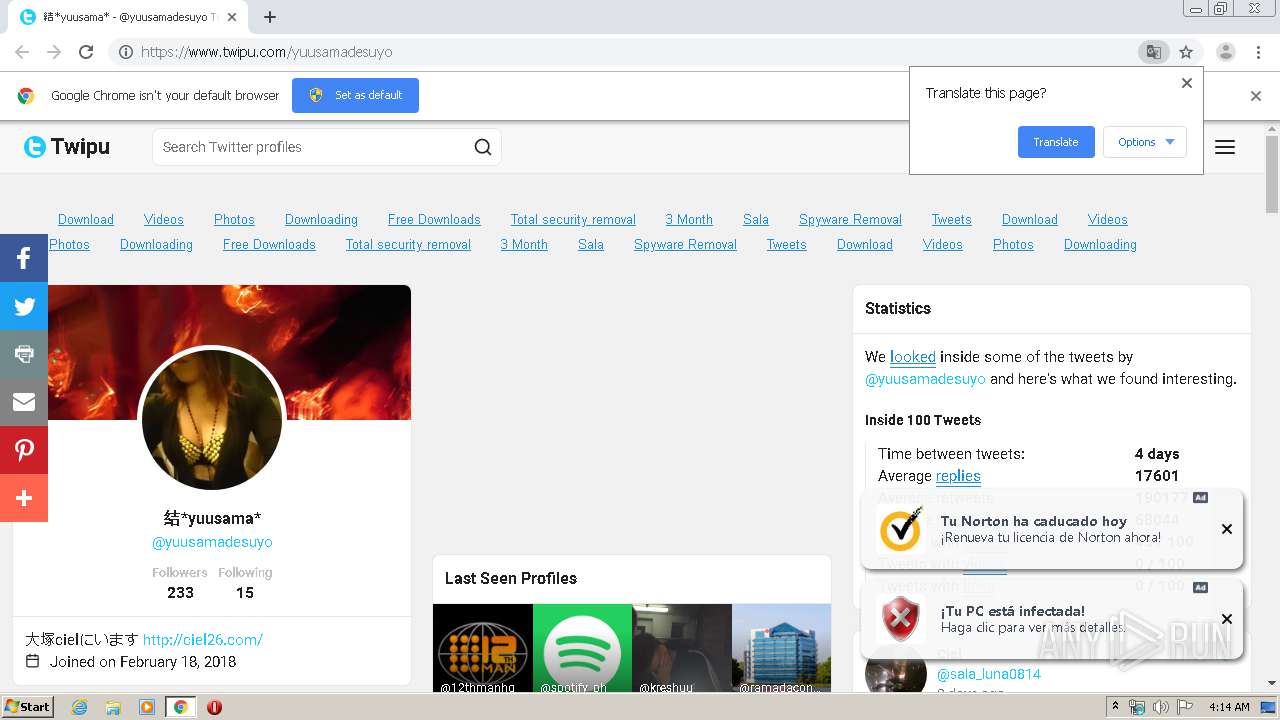The image size is (1280, 720).
Task: Click the volume tray icon
Action: click(x=1161, y=707)
